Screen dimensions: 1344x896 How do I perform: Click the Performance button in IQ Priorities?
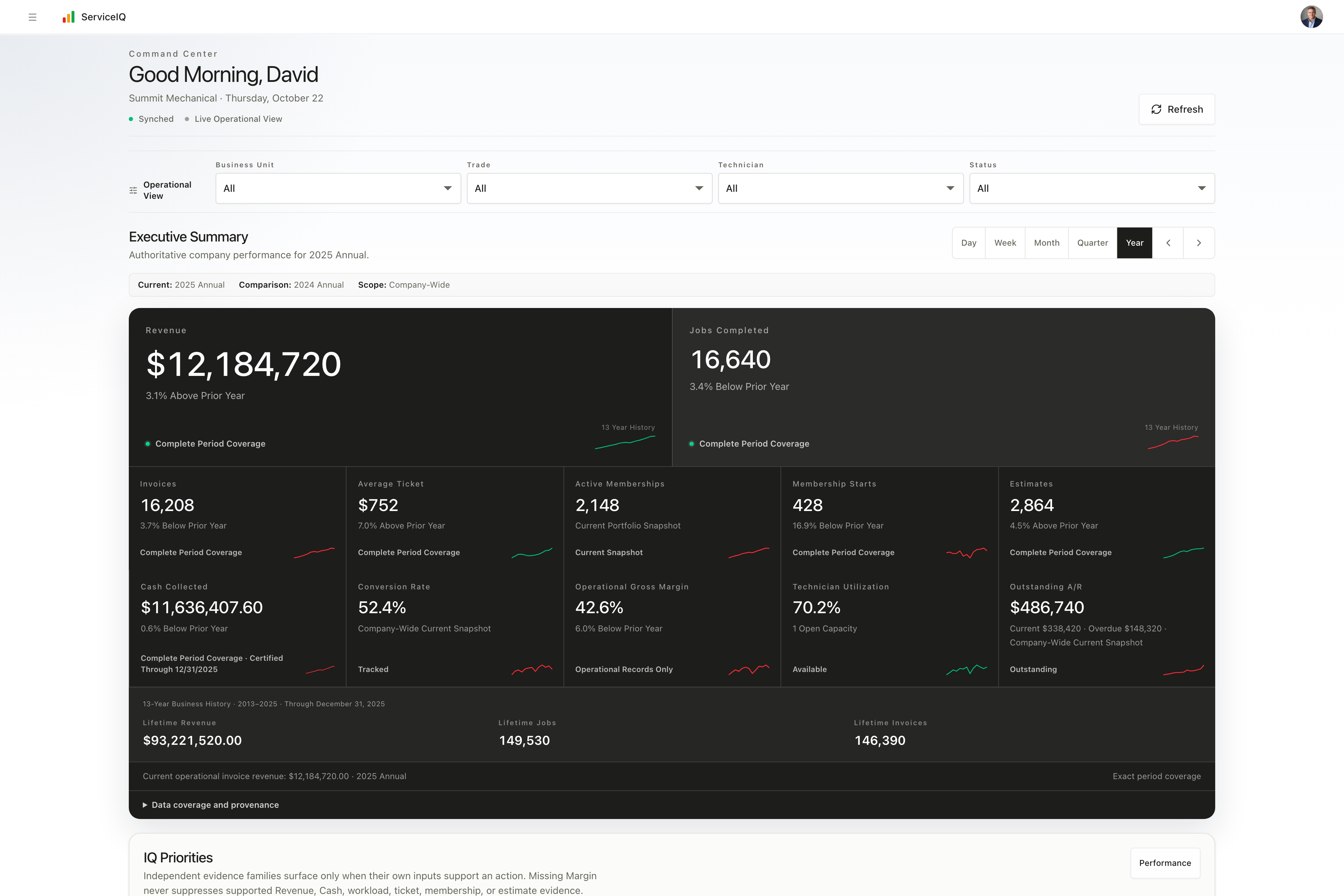coord(1165,863)
